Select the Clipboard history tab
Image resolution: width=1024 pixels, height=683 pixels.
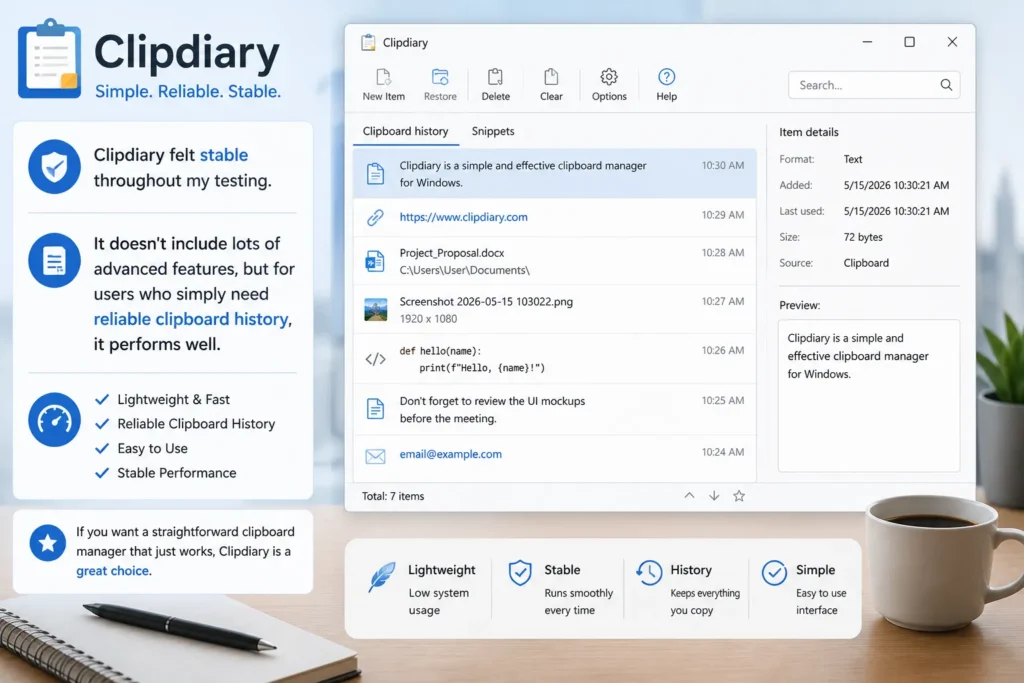pos(406,131)
